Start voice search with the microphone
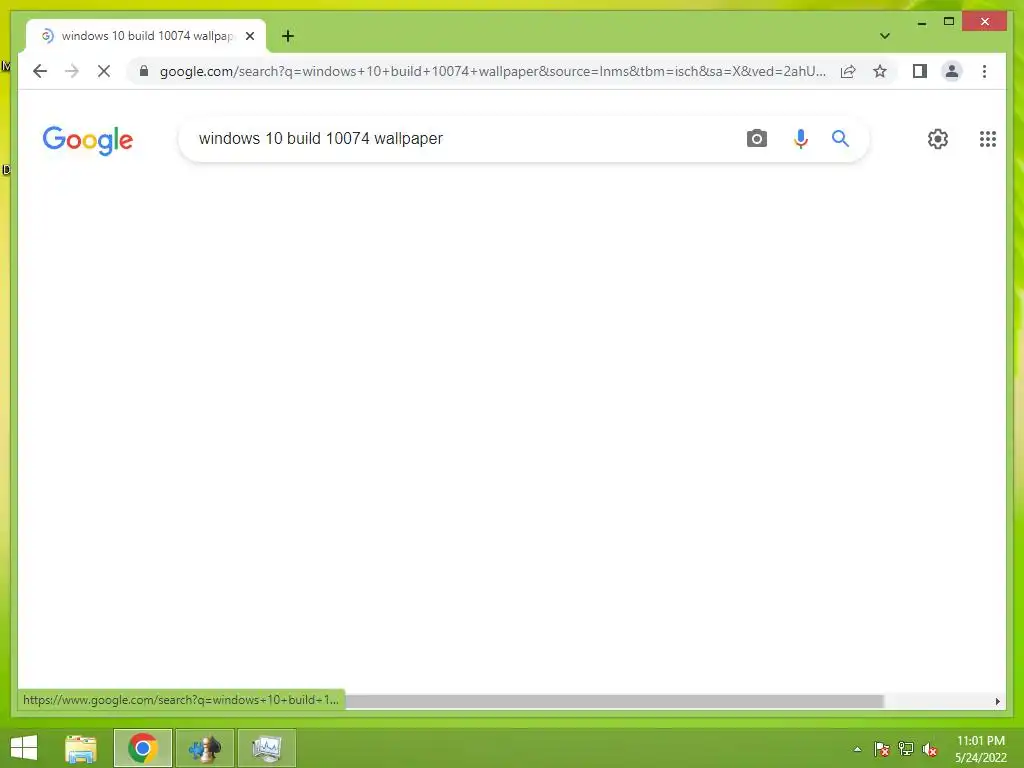 click(800, 138)
